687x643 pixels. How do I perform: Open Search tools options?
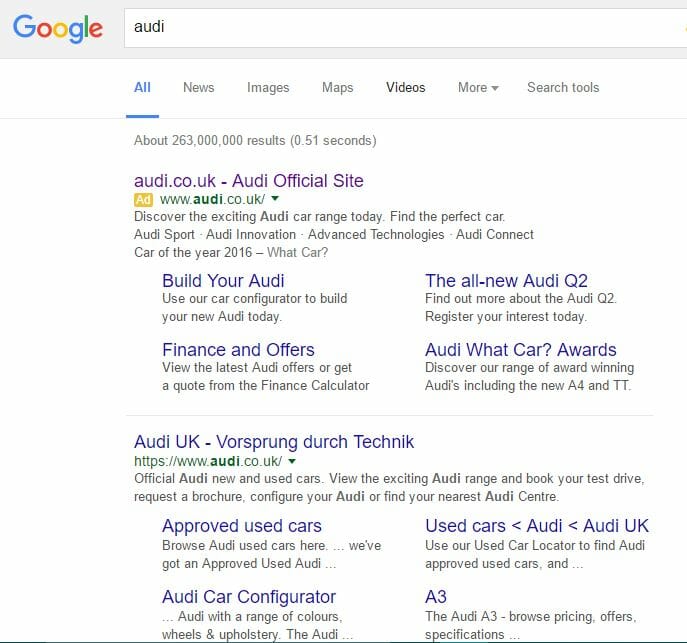[563, 88]
